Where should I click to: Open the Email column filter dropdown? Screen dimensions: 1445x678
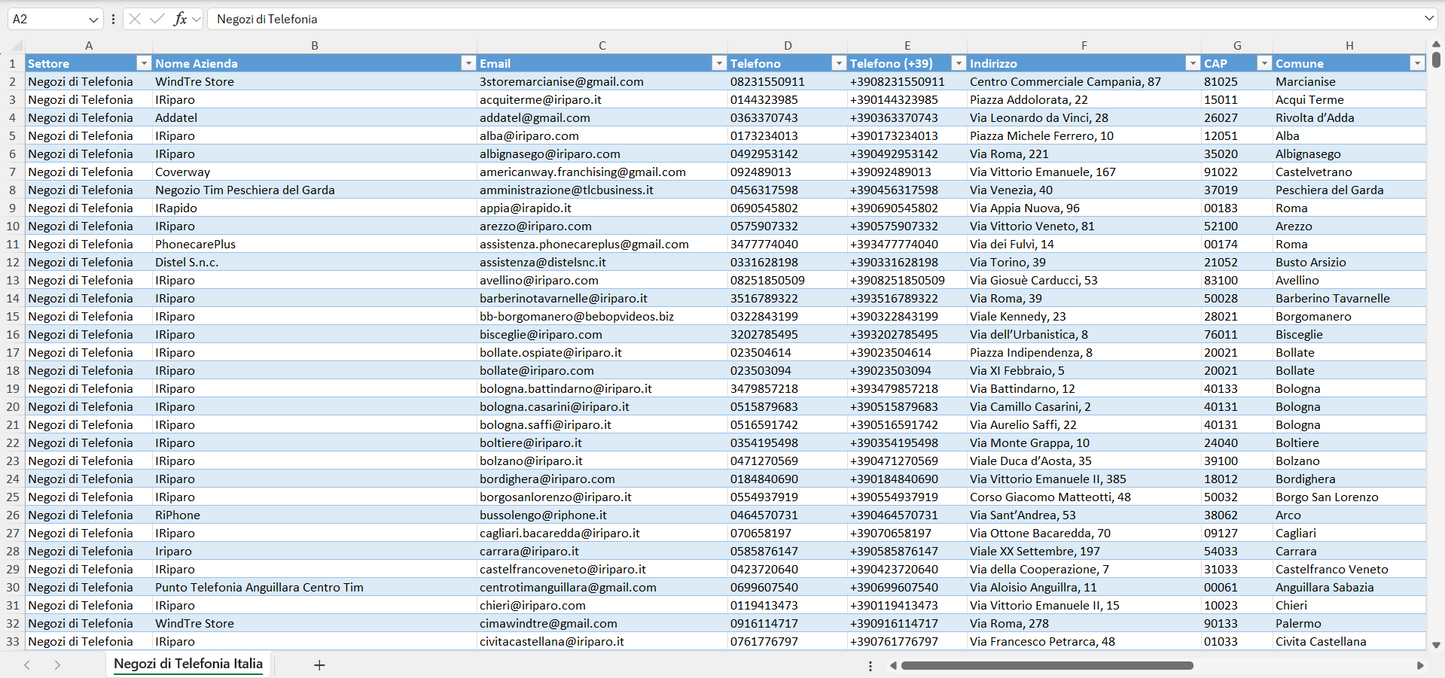click(718, 63)
